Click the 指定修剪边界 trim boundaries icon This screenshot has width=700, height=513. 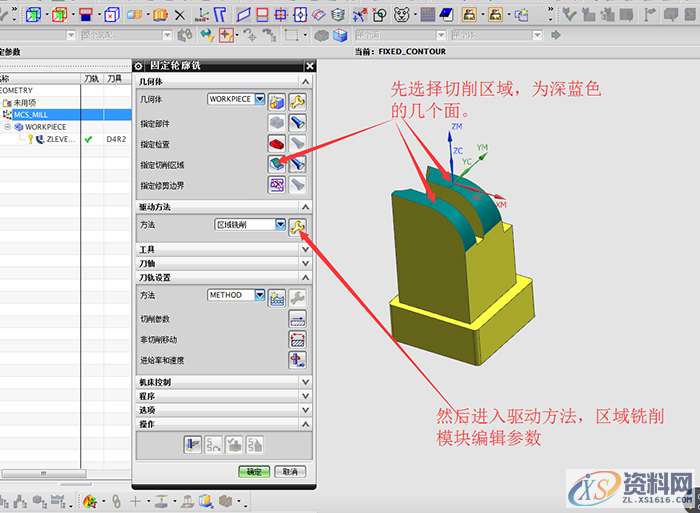click(x=277, y=185)
